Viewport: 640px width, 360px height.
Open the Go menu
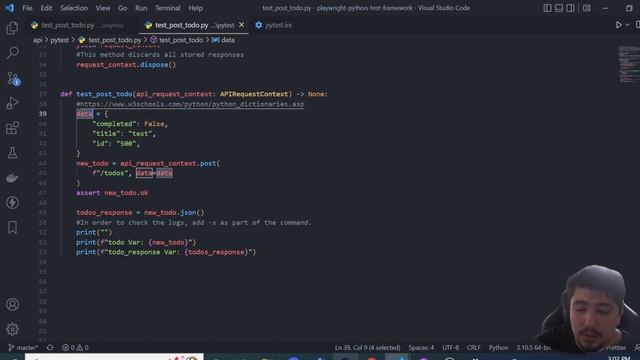pyautogui.click(x=122, y=8)
